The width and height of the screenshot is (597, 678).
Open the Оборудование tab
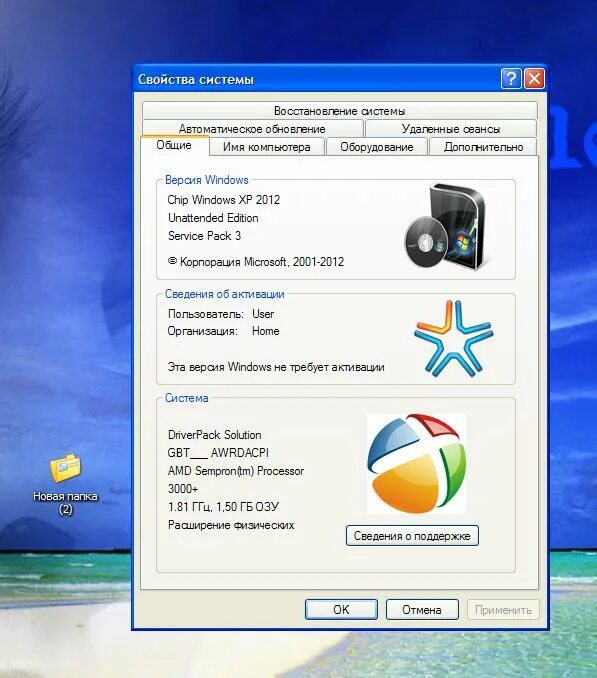click(x=377, y=147)
